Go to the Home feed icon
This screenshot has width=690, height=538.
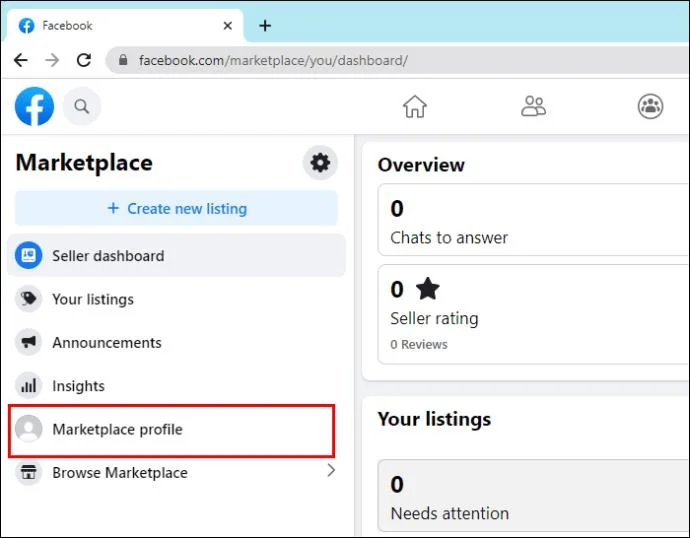coord(415,106)
